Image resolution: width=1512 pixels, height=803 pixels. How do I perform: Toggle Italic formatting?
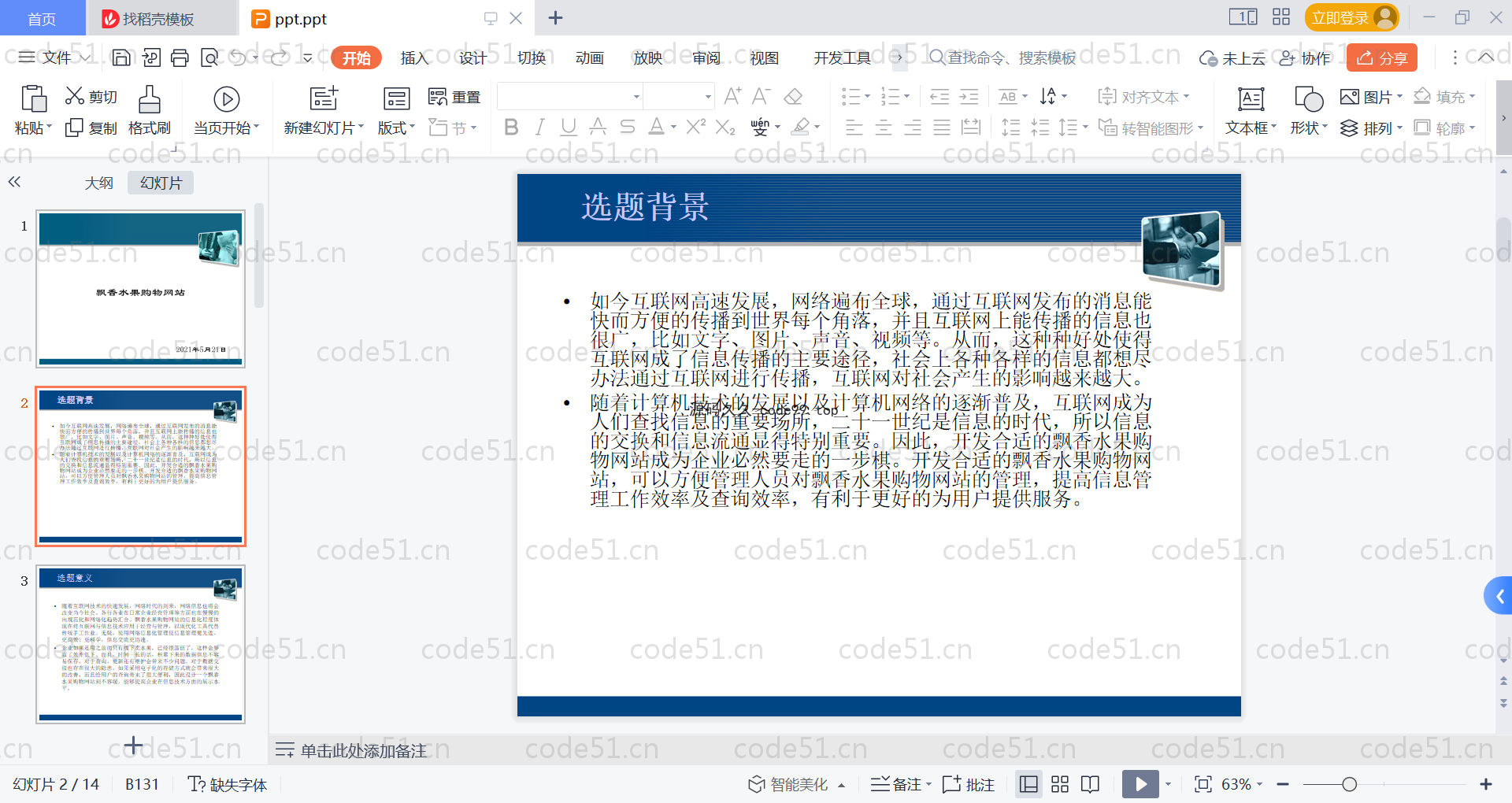point(539,127)
